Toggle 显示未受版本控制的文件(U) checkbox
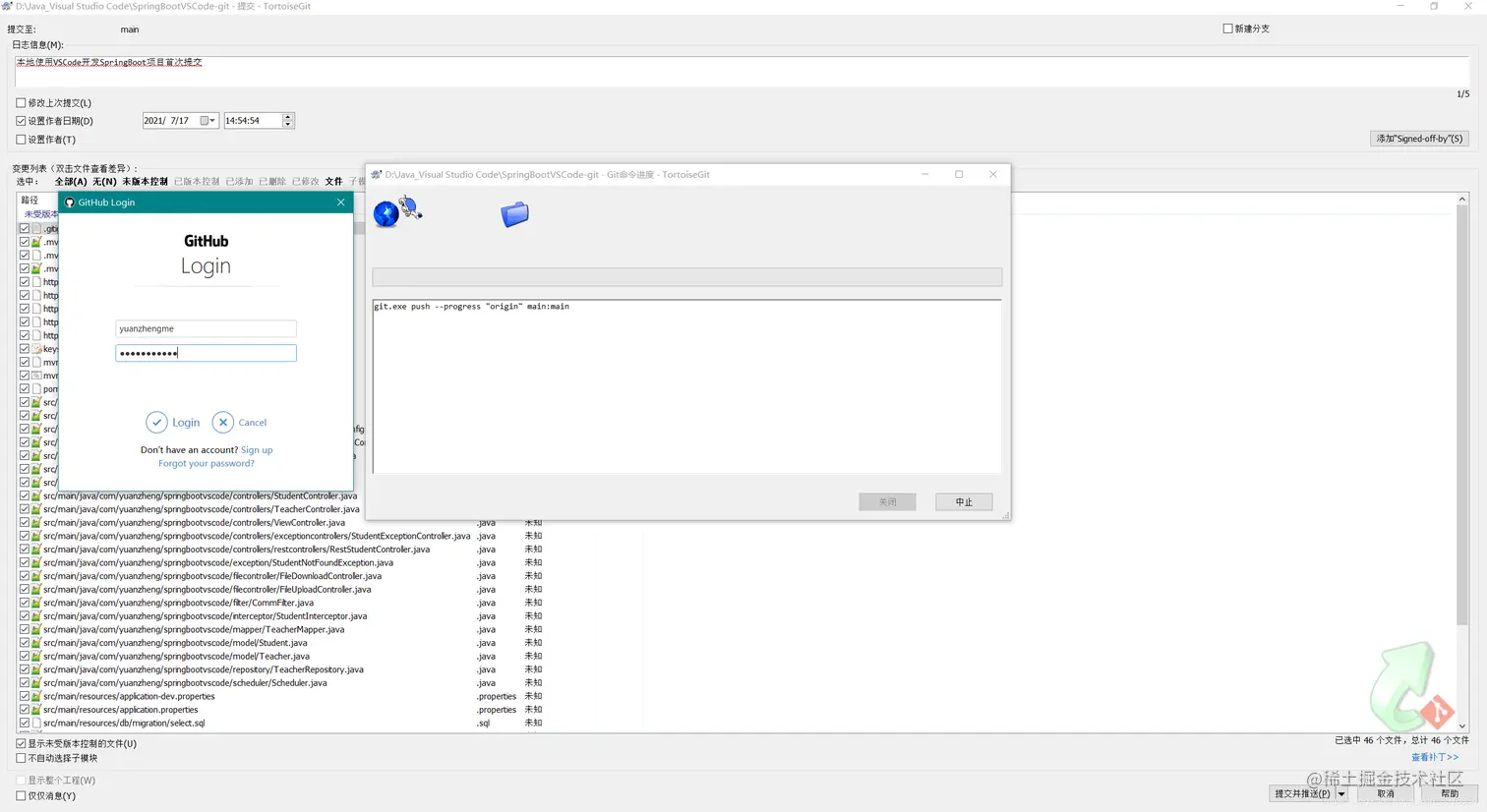This screenshot has width=1487, height=812. (x=21, y=744)
